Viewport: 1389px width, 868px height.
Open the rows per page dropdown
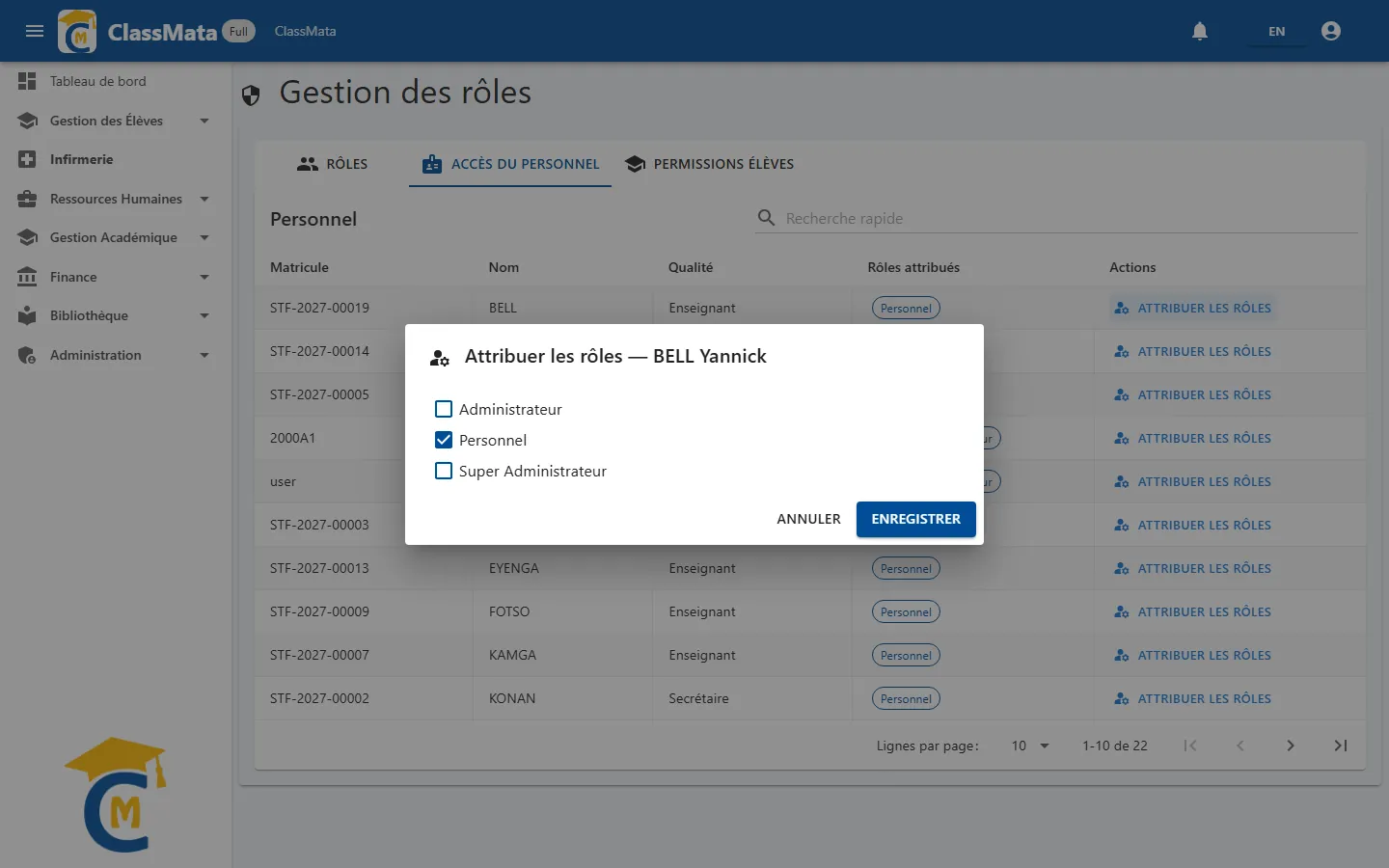coord(1030,746)
